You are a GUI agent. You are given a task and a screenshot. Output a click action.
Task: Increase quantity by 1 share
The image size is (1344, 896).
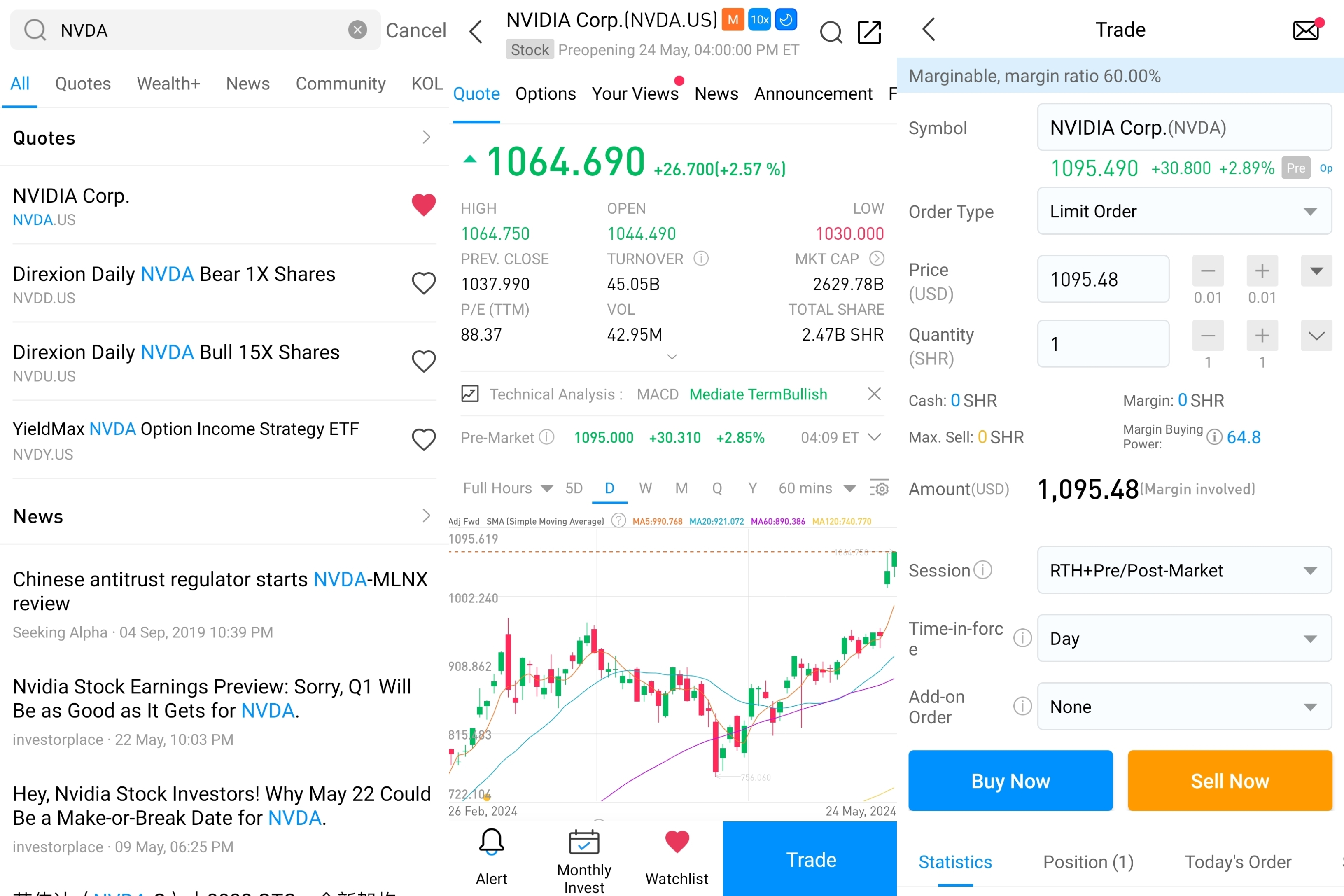point(1262,336)
